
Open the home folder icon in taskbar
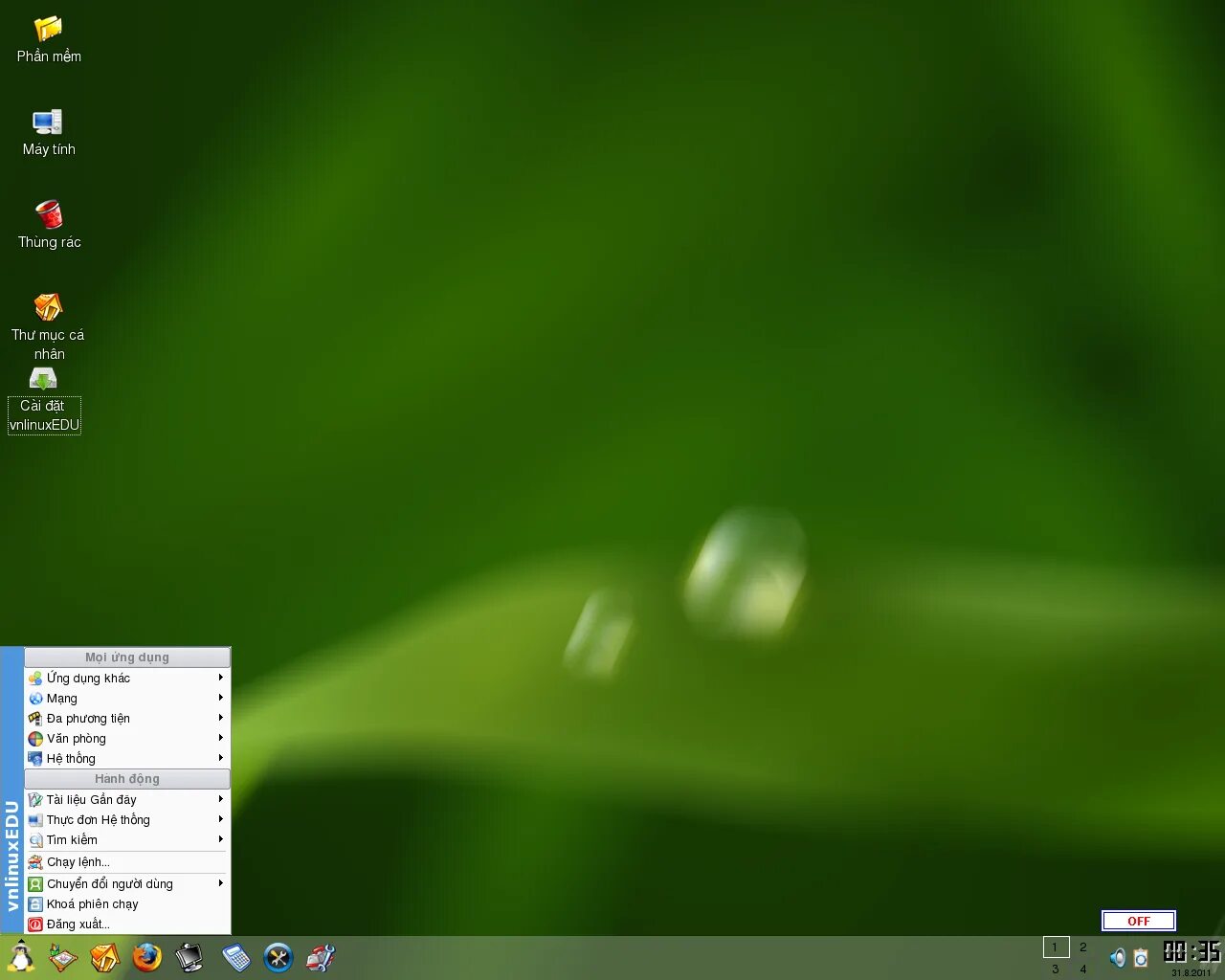click(x=104, y=957)
